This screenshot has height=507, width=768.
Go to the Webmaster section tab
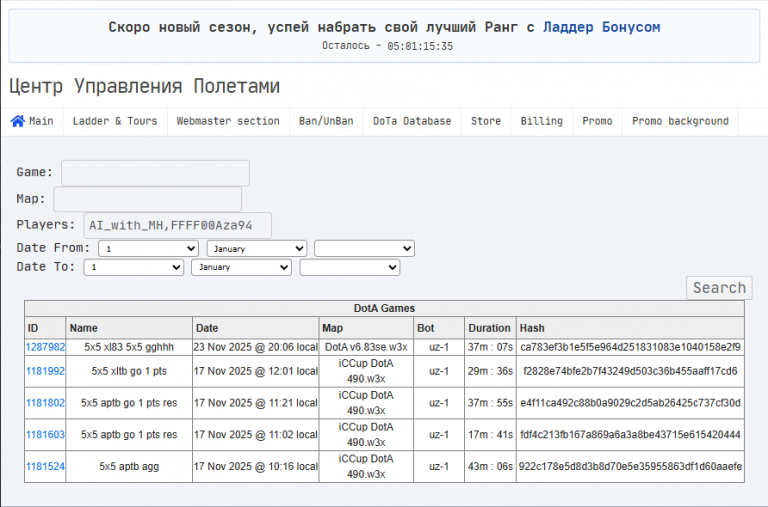[x=228, y=121]
